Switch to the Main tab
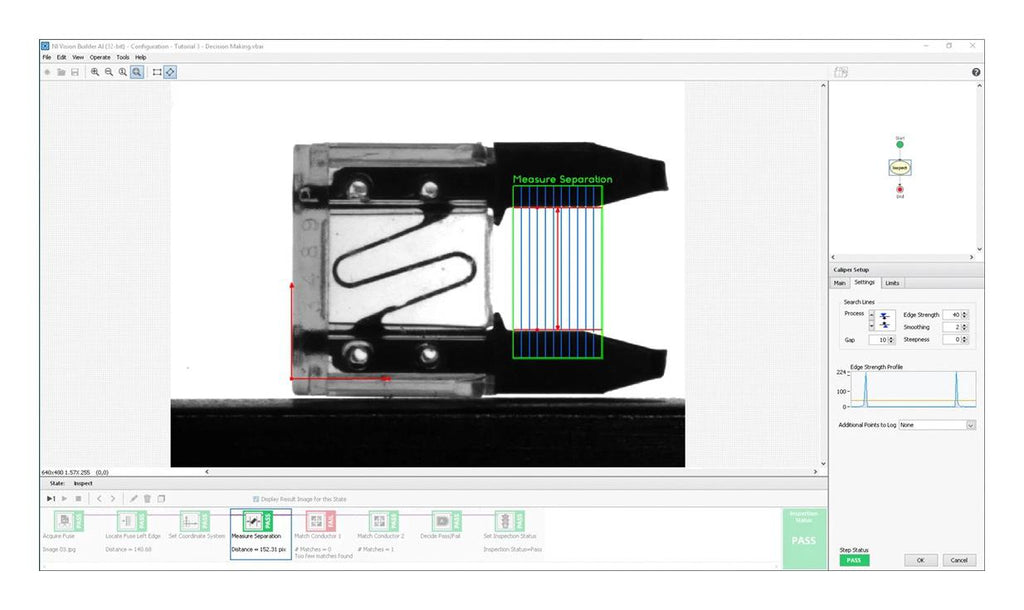1024x610 pixels. [840, 283]
